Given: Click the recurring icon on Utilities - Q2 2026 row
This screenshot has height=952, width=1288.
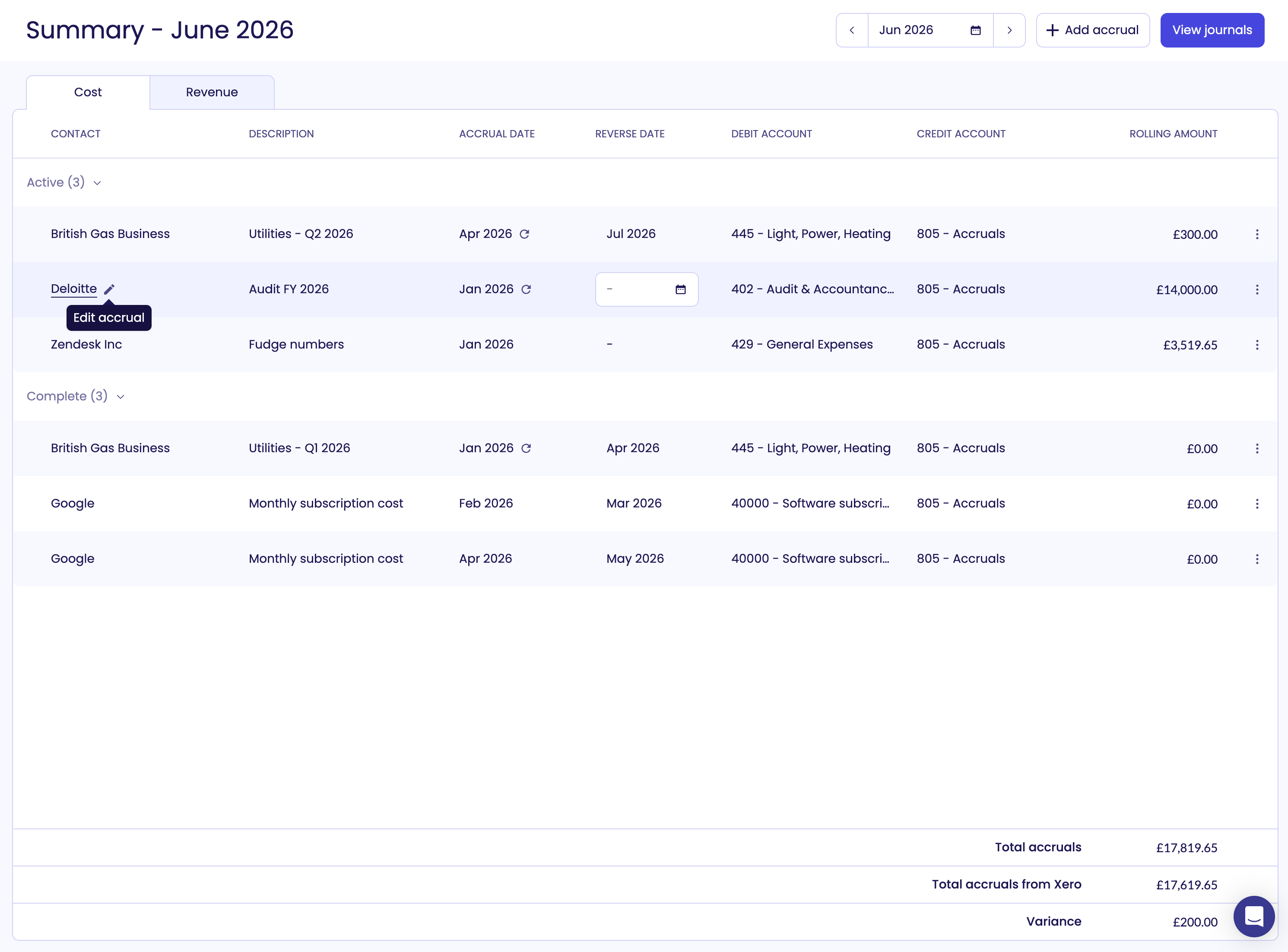Looking at the screenshot, I should [x=524, y=234].
